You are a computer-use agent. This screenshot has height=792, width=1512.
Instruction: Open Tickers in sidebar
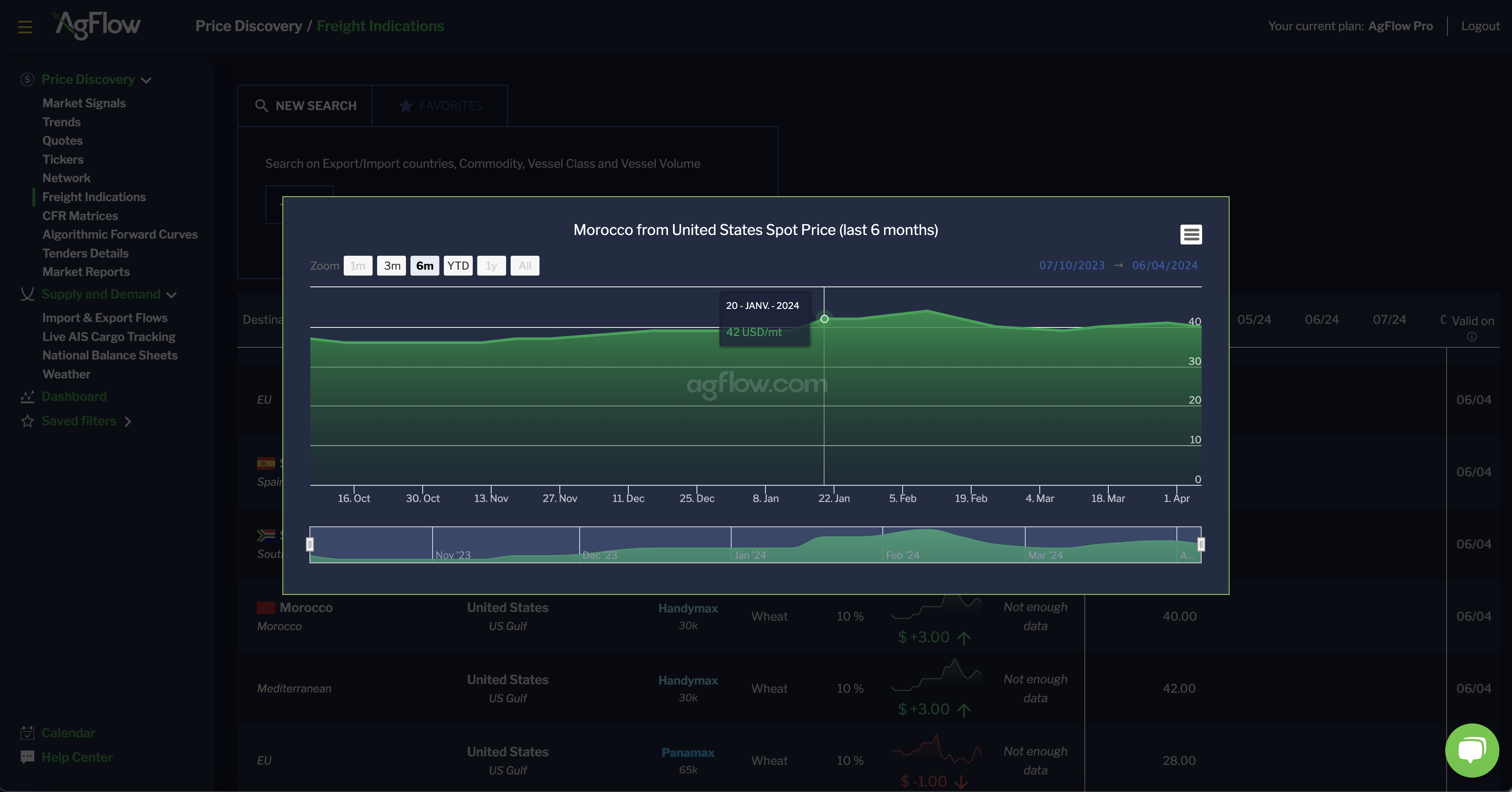click(63, 160)
